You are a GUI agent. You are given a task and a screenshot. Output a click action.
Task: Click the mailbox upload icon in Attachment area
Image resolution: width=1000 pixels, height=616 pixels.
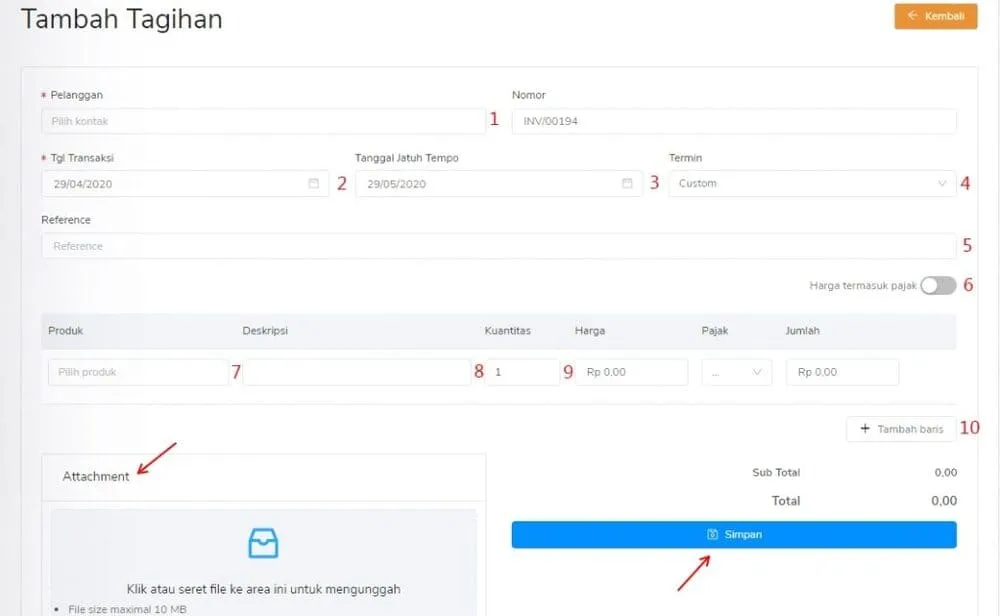coord(262,543)
